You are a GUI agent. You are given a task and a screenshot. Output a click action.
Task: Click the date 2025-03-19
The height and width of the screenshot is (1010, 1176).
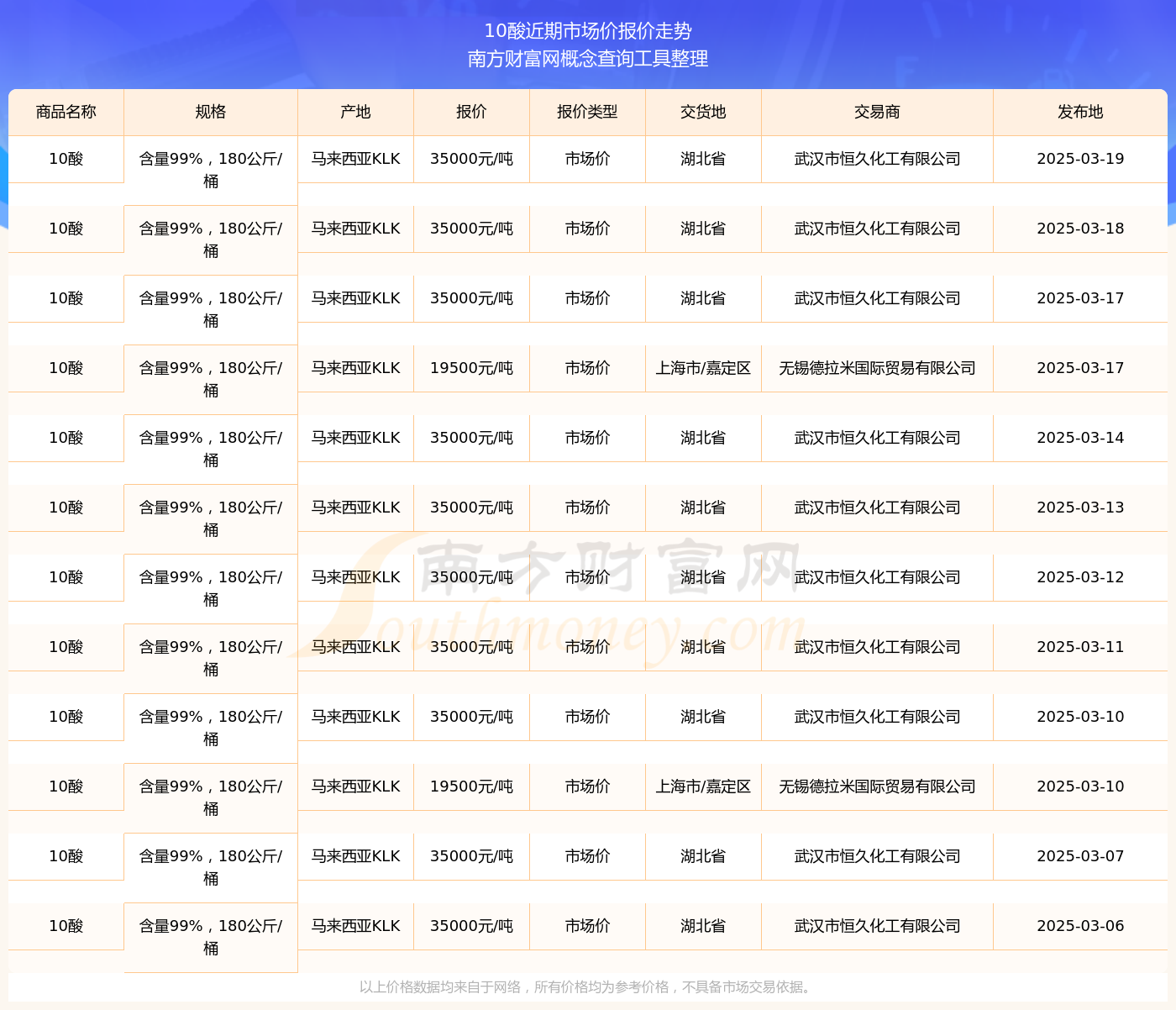[x=1080, y=159]
